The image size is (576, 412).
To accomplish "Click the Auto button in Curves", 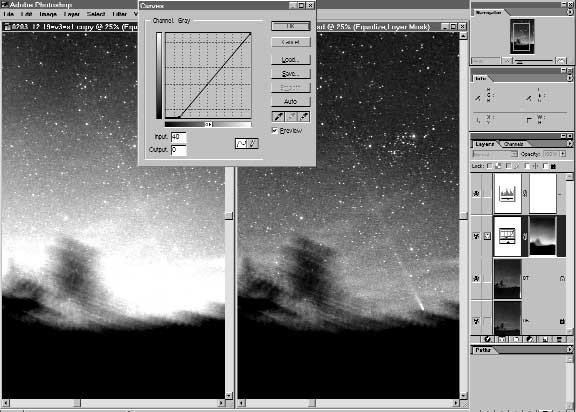I will (x=291, y=101).
